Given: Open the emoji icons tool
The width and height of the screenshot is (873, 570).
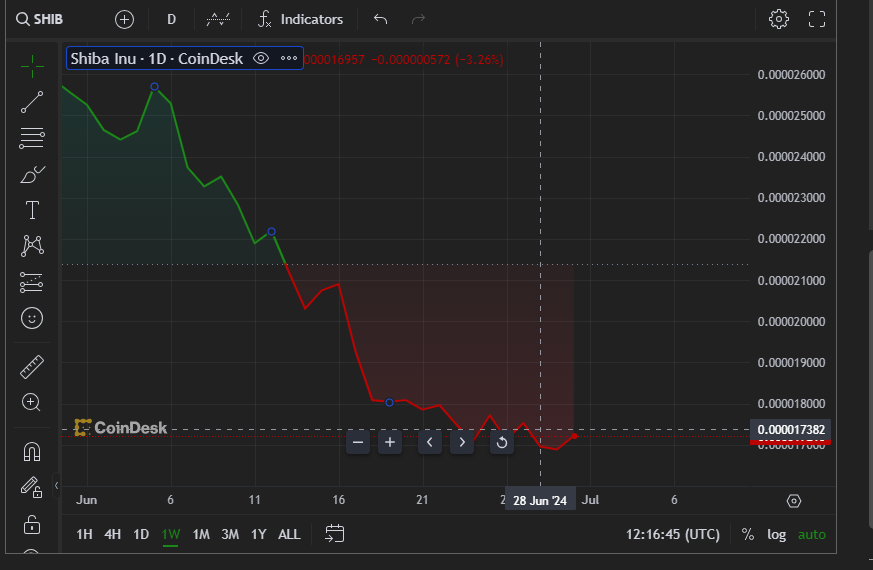Looking at the screenshot, I should (32, 318).
